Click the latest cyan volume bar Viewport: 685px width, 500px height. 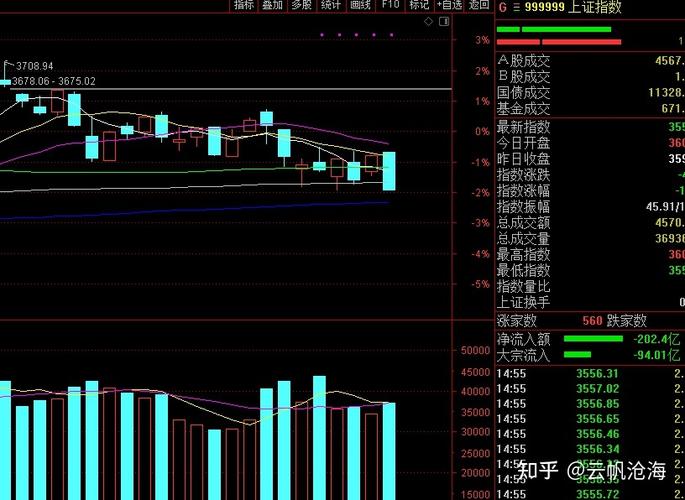pos(389,451)
